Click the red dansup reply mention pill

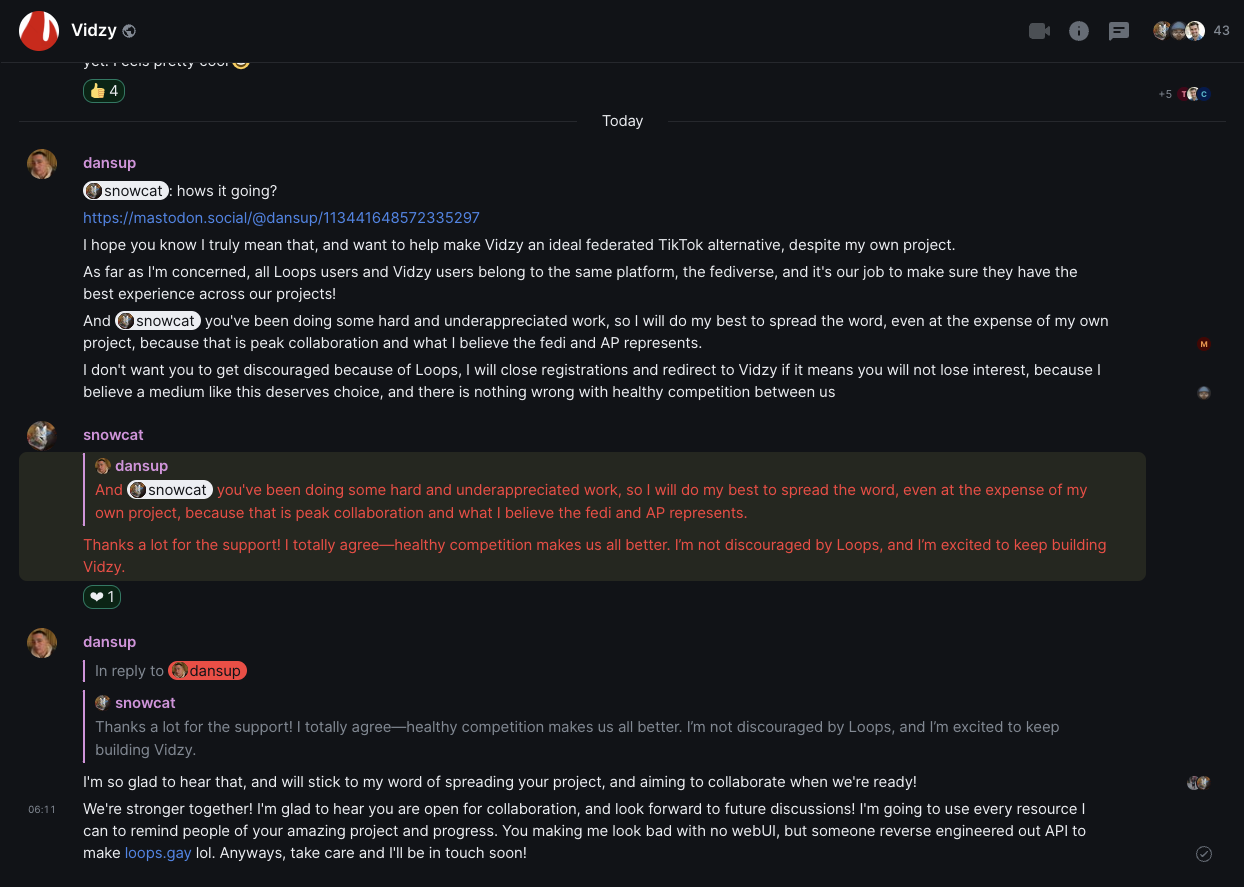coord(207,671)
